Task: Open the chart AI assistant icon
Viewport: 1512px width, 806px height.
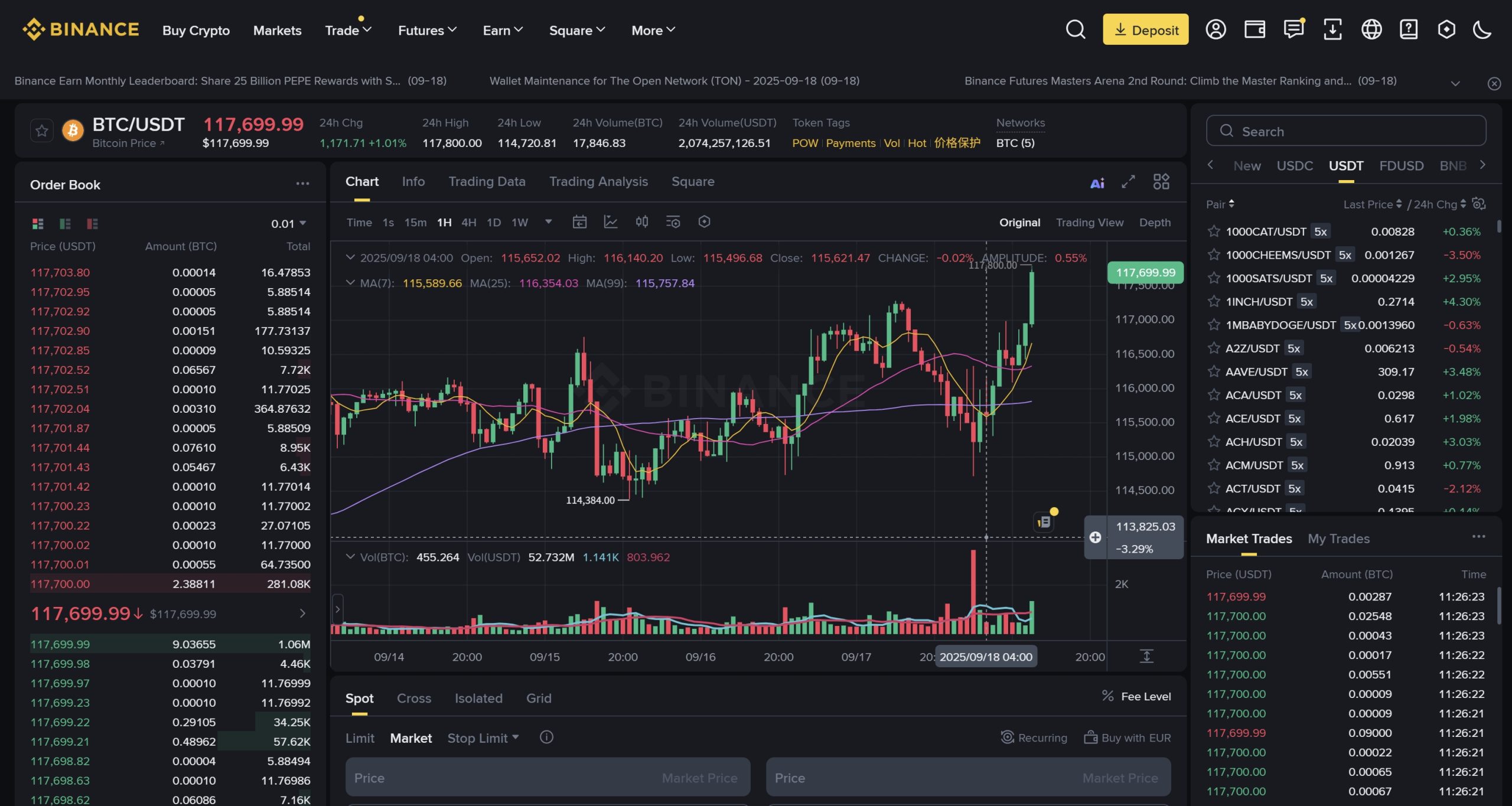Action: [1097, 183]
